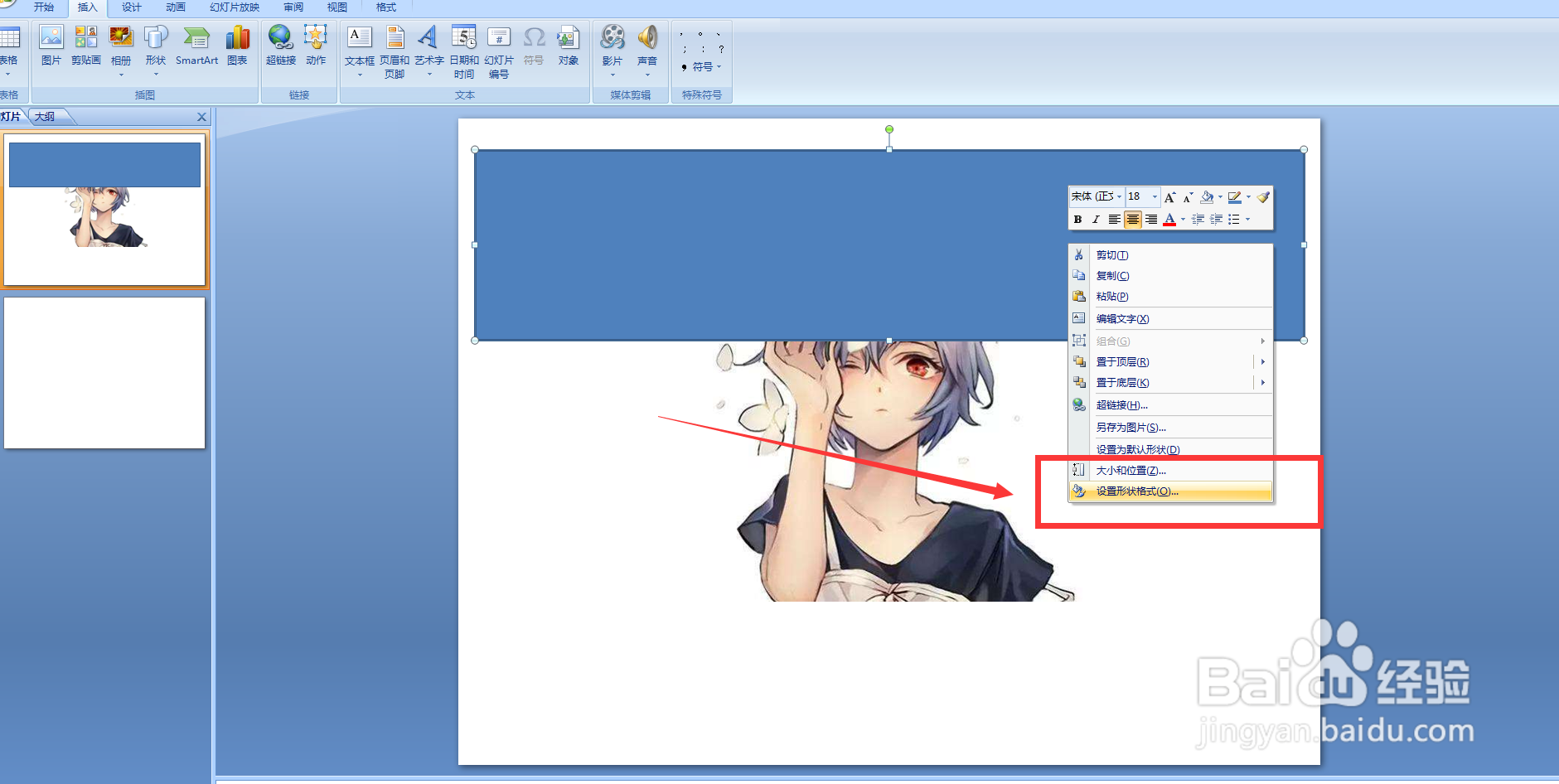Screen dimensions: 1559x784
Task: Switch to the Review (审阅) ribbon tab
Action: click(x=293, y=7)
